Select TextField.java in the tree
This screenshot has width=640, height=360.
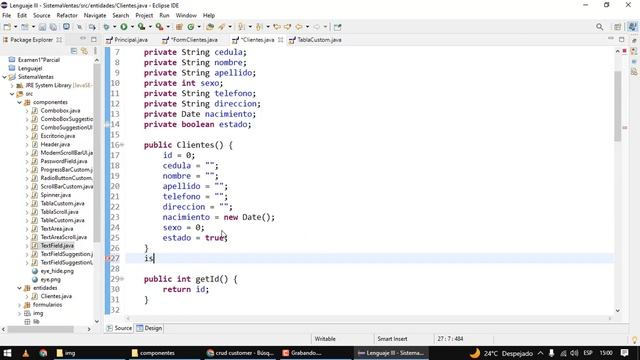(x=57, y=246)
